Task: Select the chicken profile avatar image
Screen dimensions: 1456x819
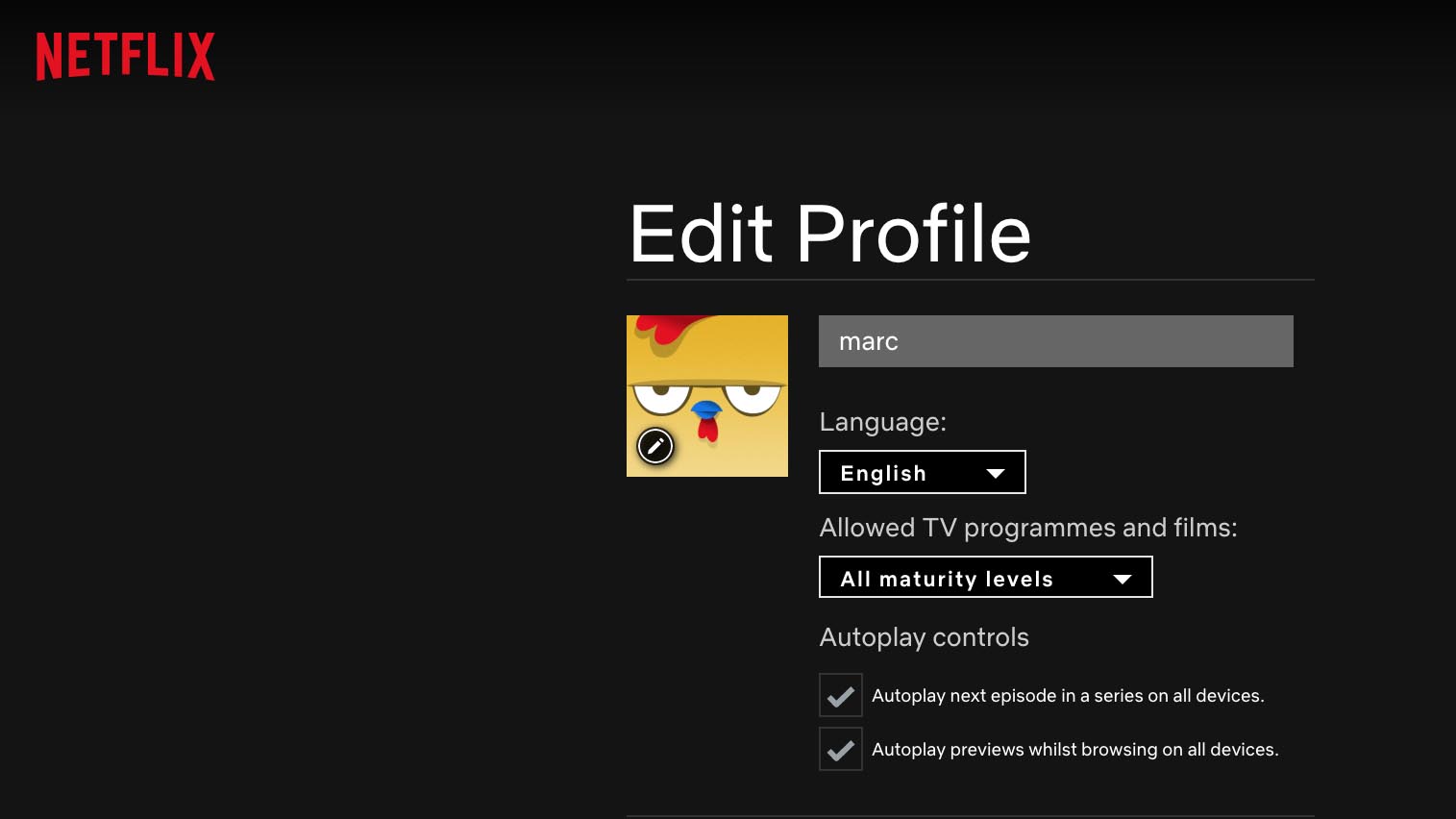Action: pos(707,396)
